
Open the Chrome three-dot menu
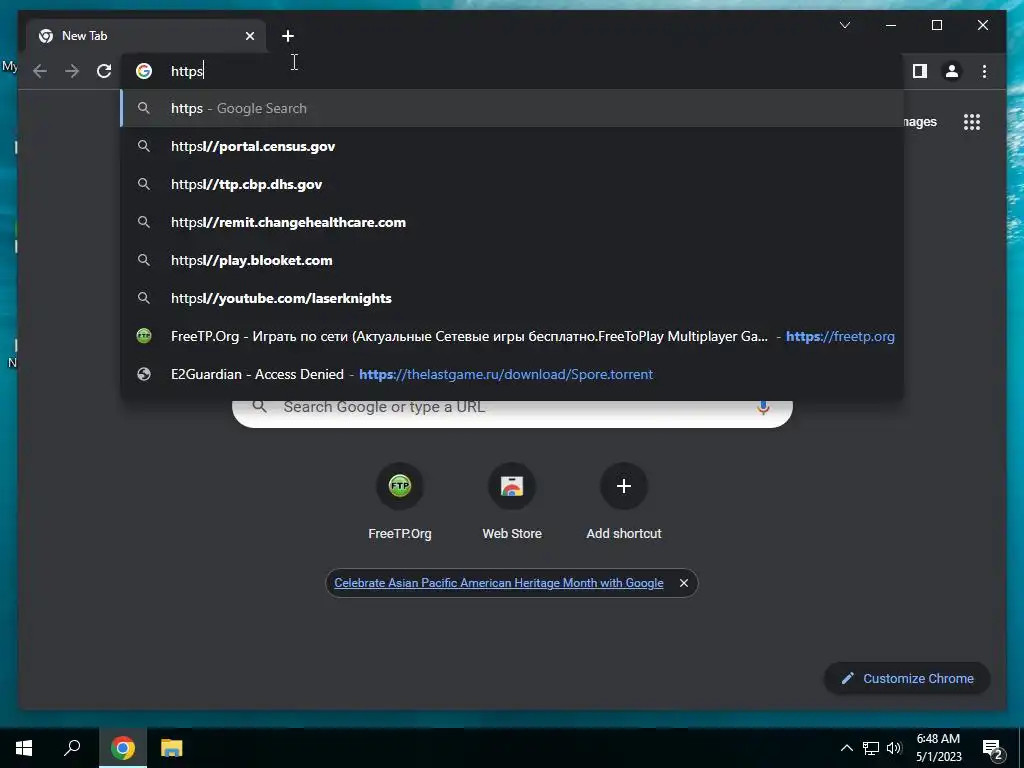tap(984, 71)
